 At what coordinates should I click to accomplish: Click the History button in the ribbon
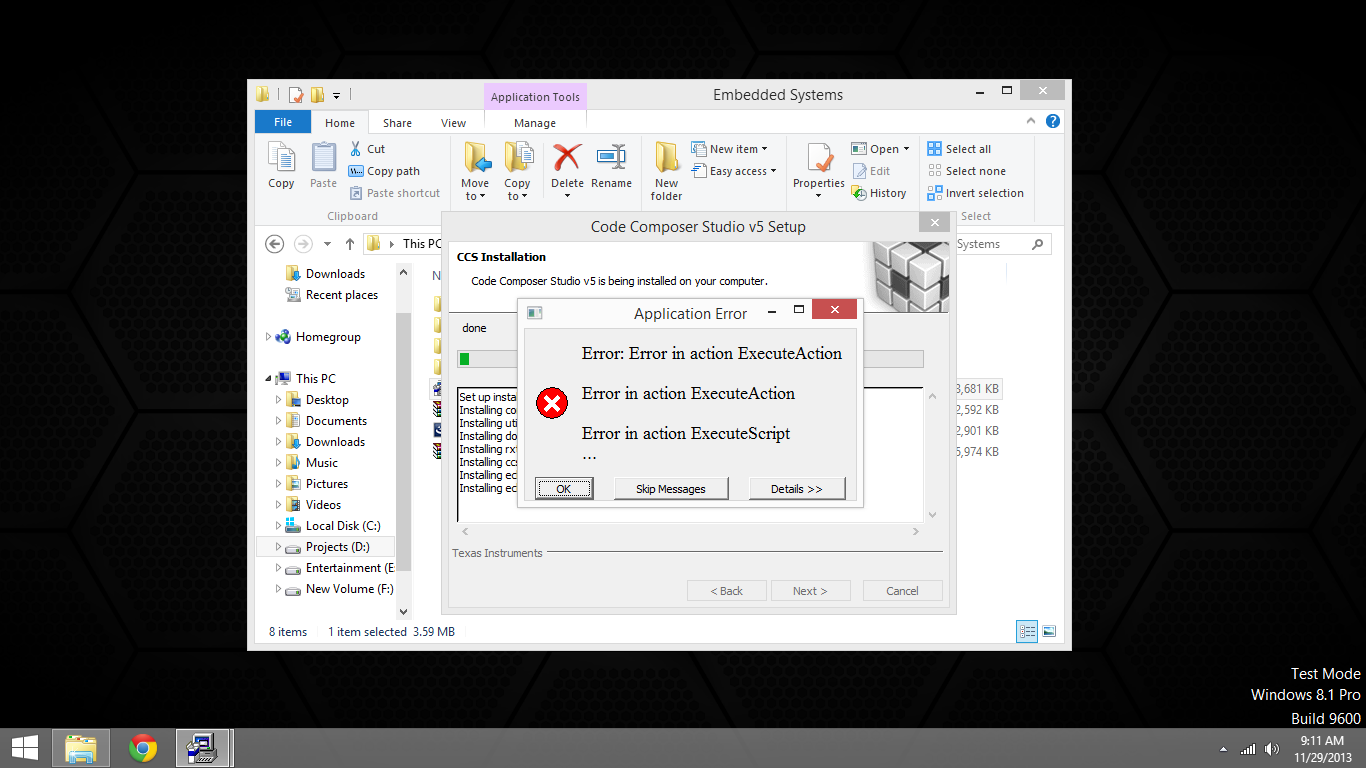tap(879, 193)
